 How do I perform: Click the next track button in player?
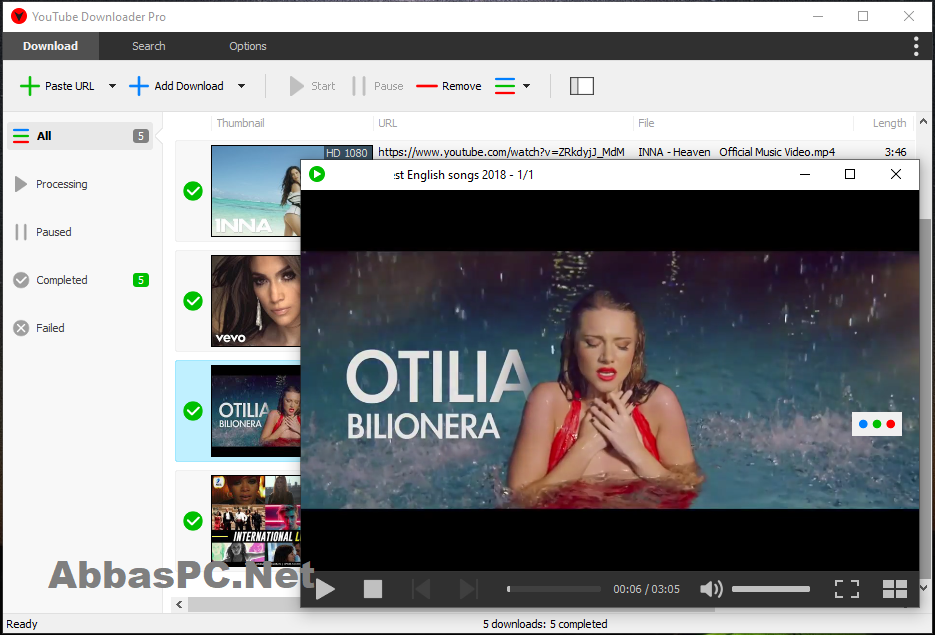point(468,589)
